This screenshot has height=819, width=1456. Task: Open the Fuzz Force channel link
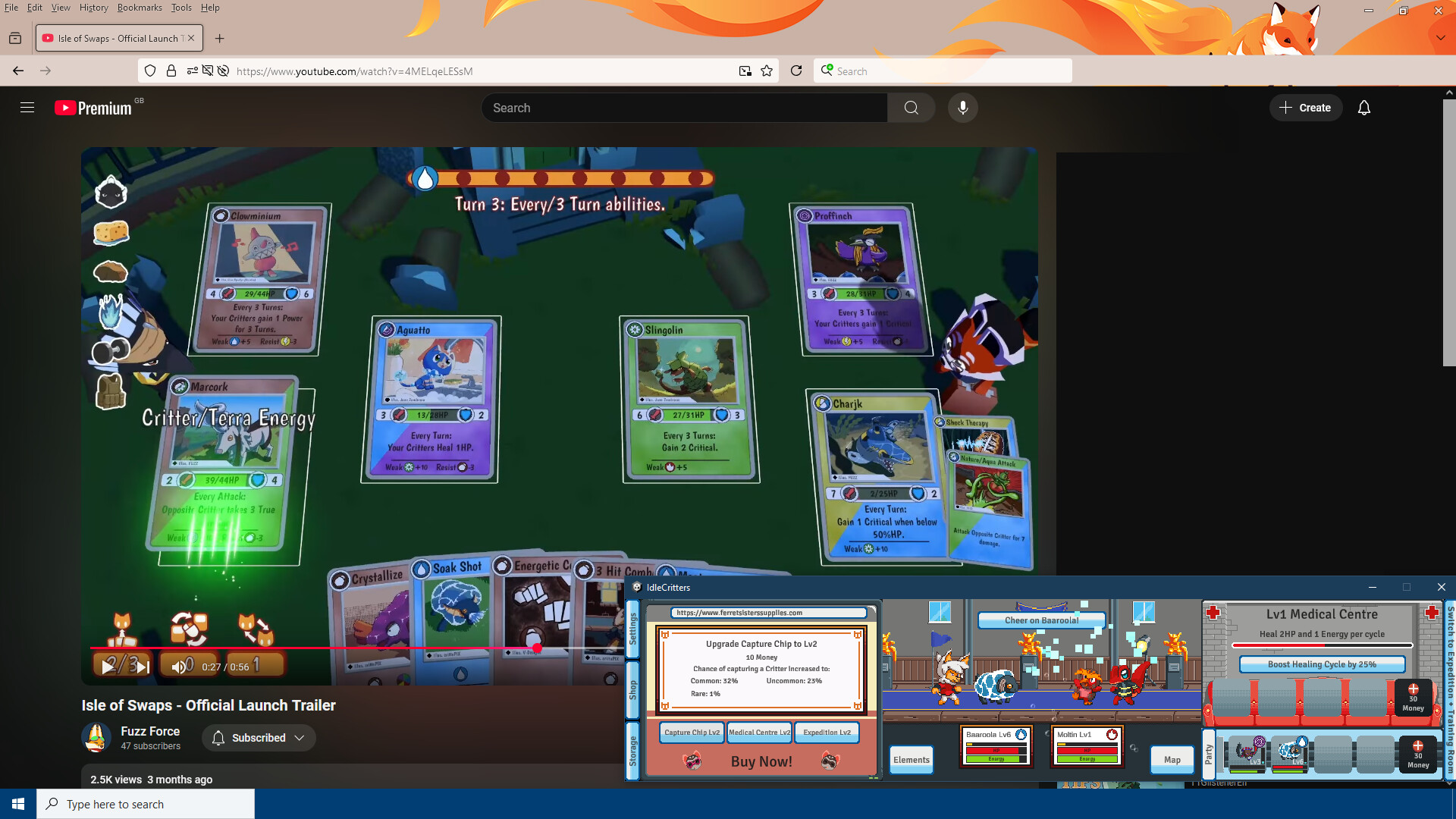151,730
